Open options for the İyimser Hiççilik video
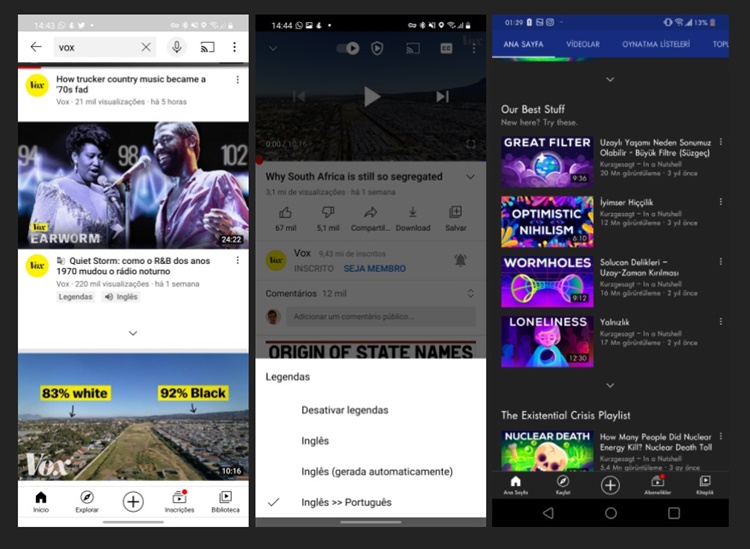The width and height of the screenshot is (750, 549). pos(721,202)
